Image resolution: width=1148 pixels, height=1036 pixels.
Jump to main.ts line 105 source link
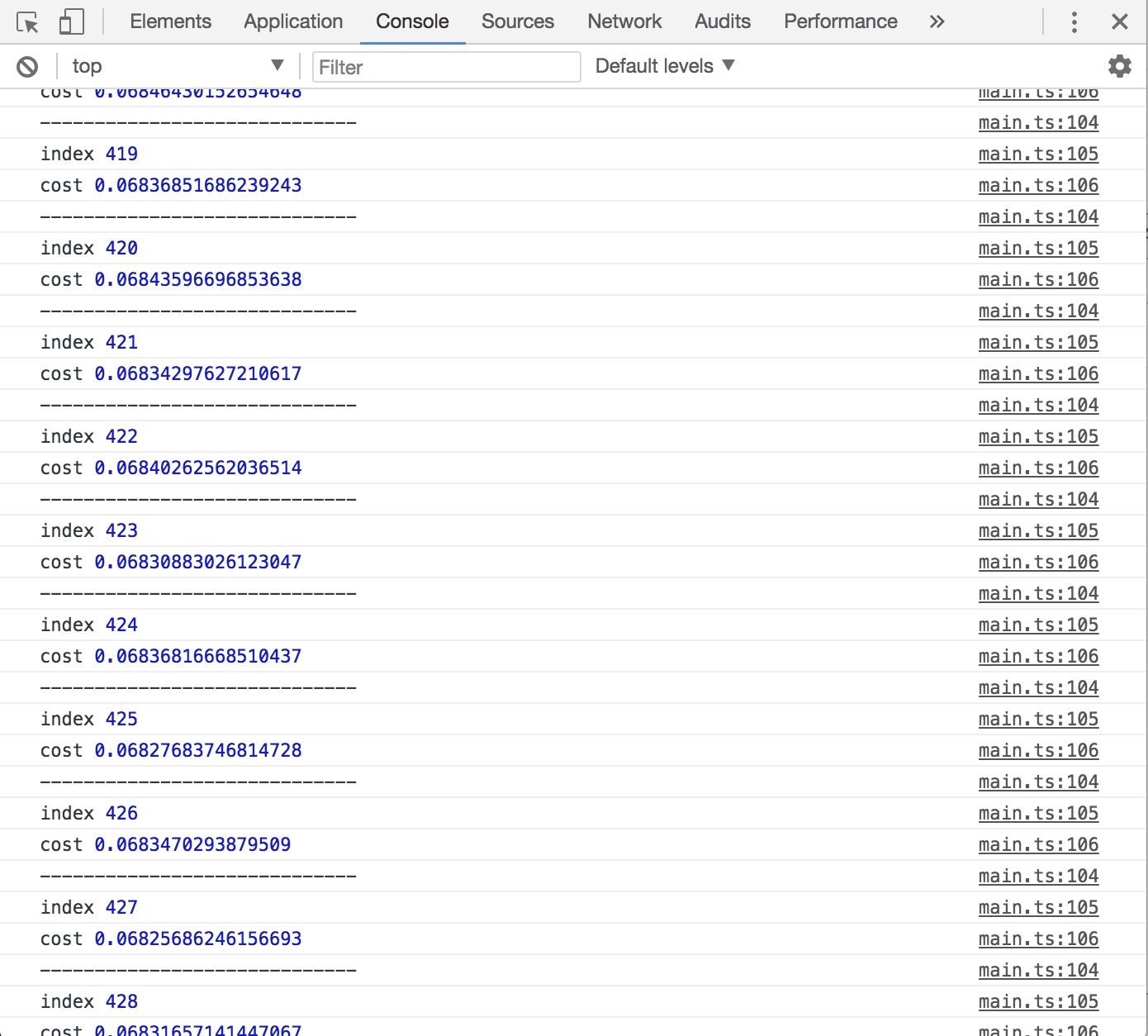pyautogui.click(x=1038, y=907)
